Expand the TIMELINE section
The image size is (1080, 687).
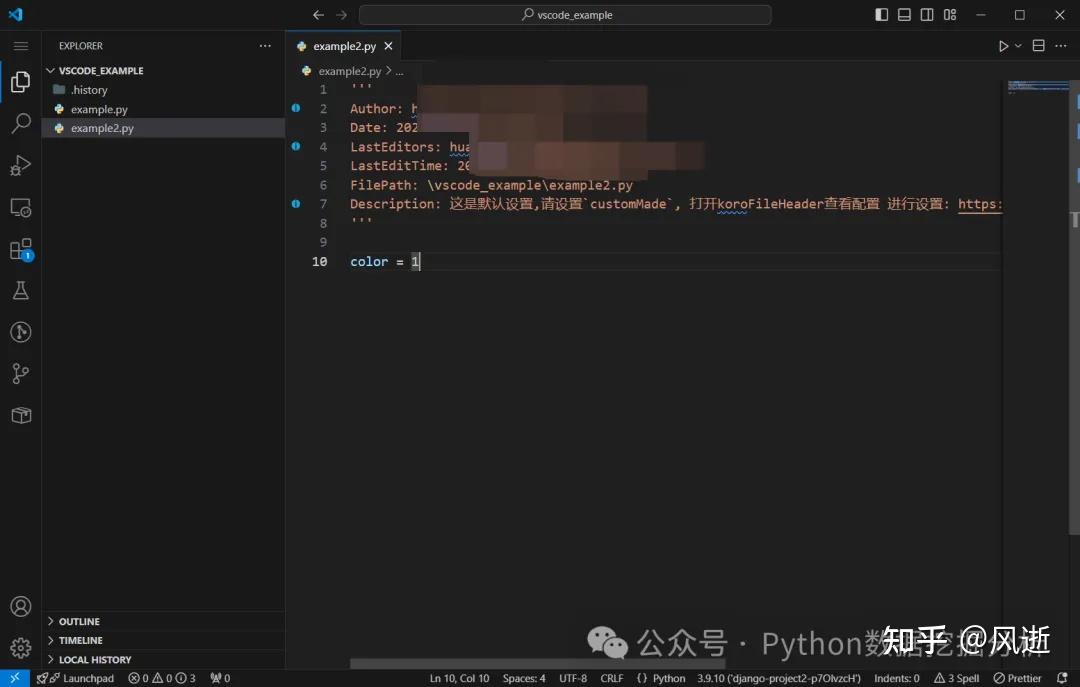coord(80,640)
